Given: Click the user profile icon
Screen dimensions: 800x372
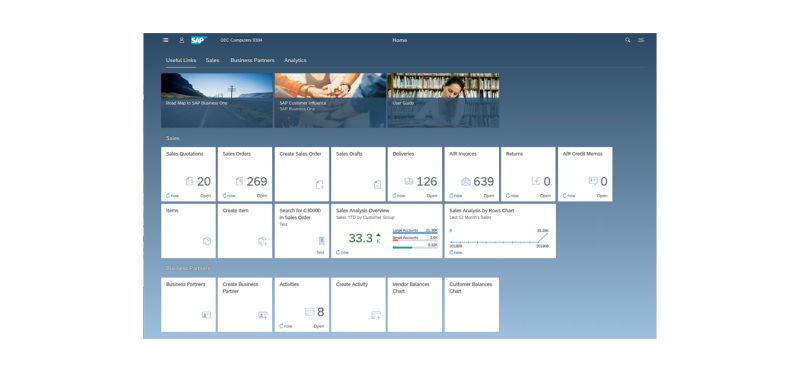Looking at the screenshot, I should pos(182,40).
